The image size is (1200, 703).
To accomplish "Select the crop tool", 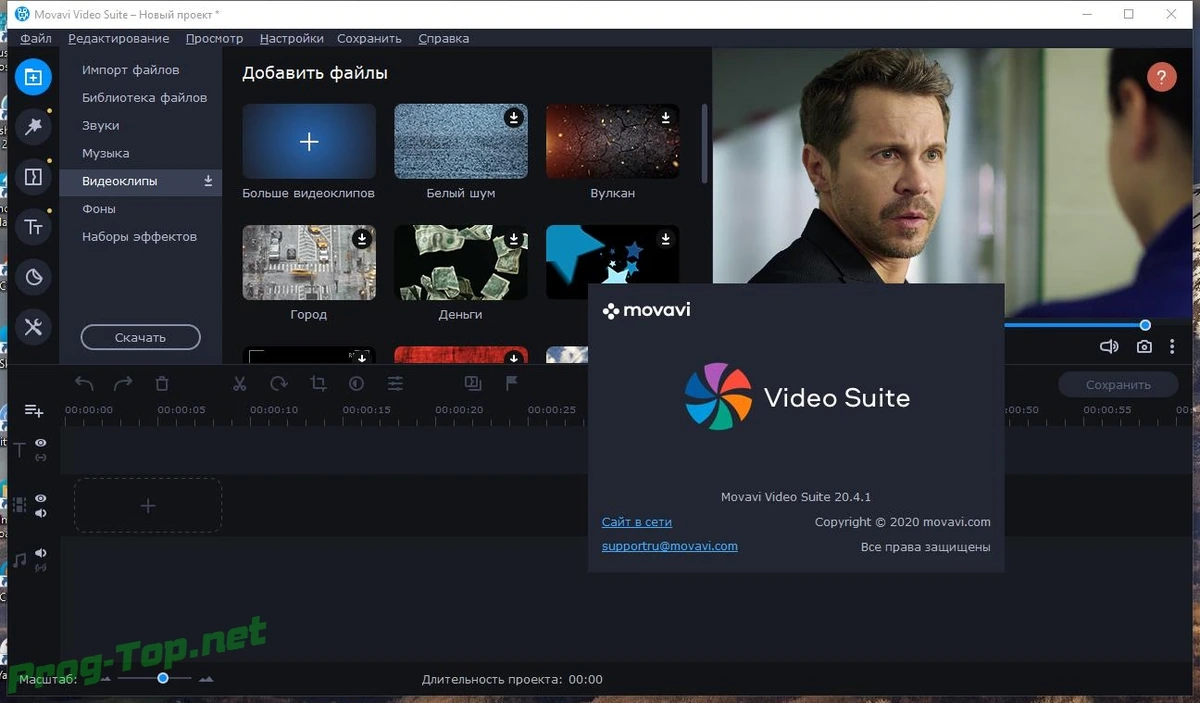I will pos(318,383).
